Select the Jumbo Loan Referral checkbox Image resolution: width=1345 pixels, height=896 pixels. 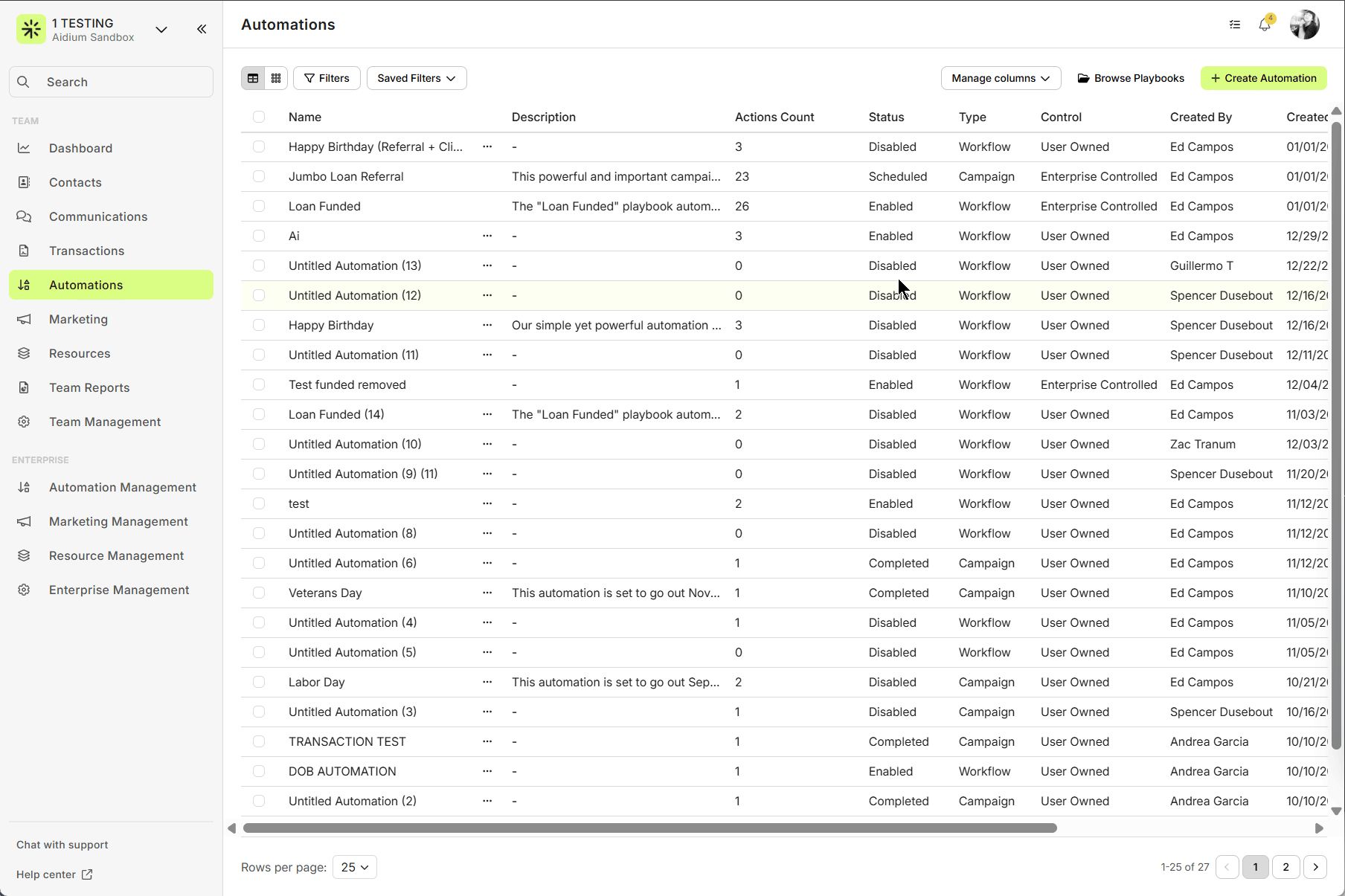click(259, 176)
